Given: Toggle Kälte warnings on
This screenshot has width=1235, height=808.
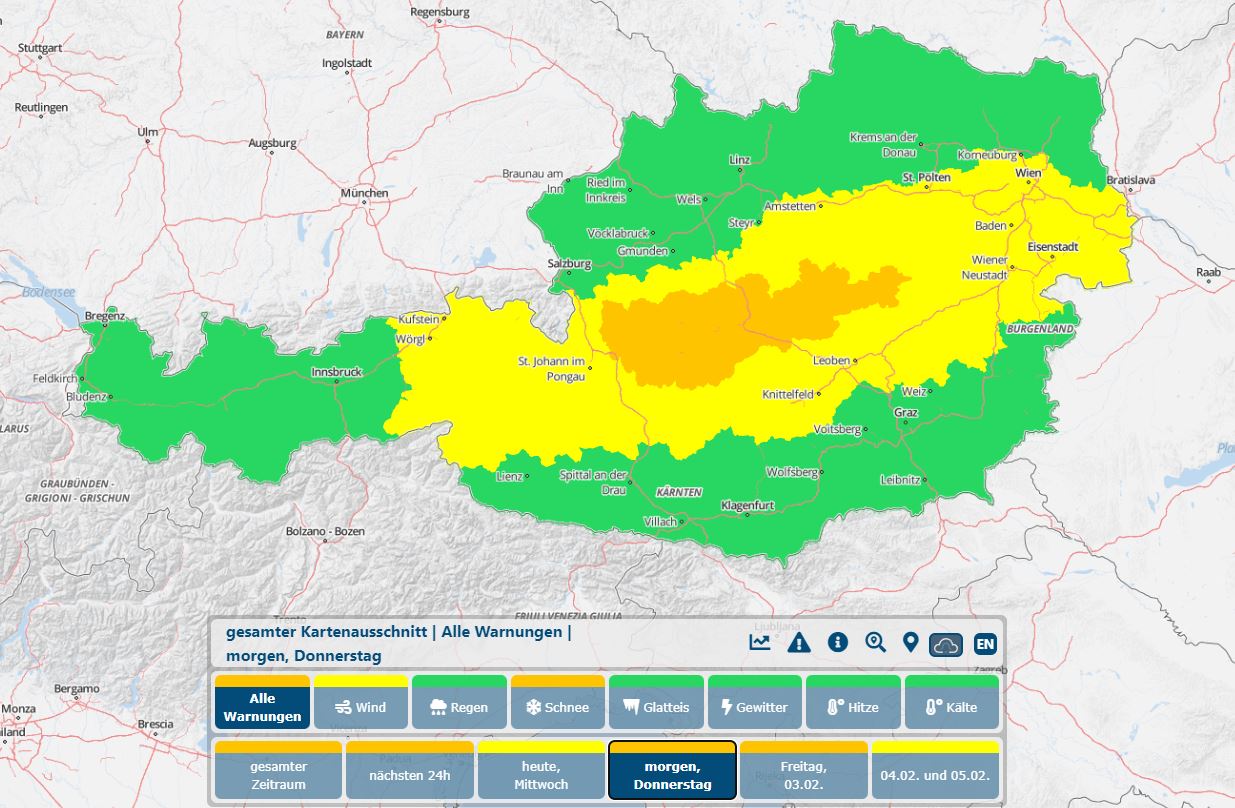Looking at the screenshot, I should 951,706.
